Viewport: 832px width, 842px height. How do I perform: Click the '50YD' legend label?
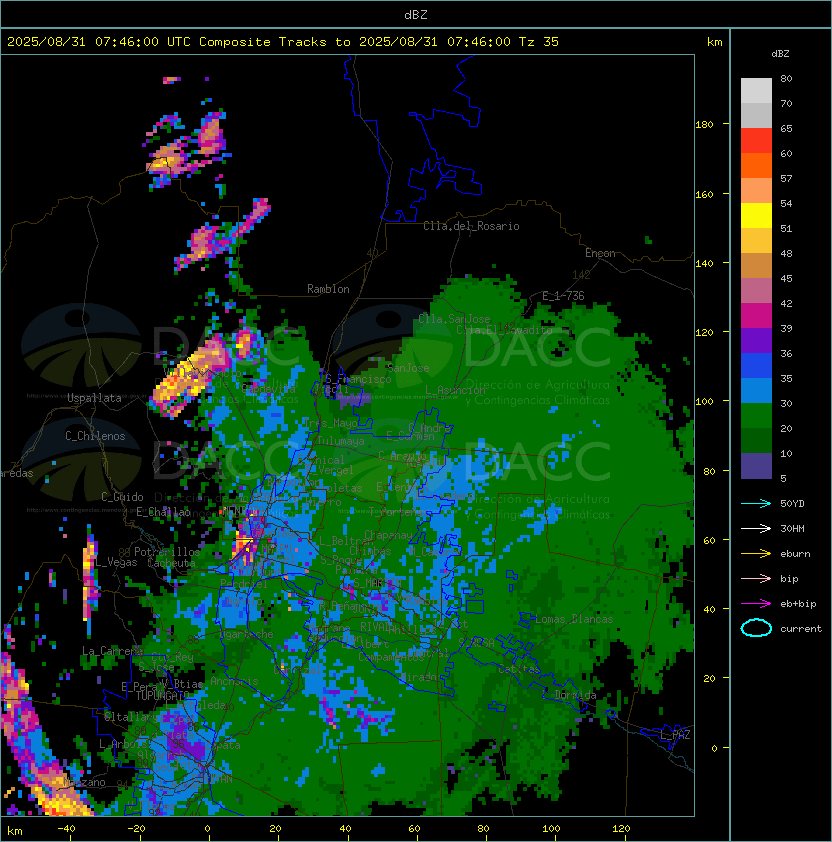coord(792,504)
